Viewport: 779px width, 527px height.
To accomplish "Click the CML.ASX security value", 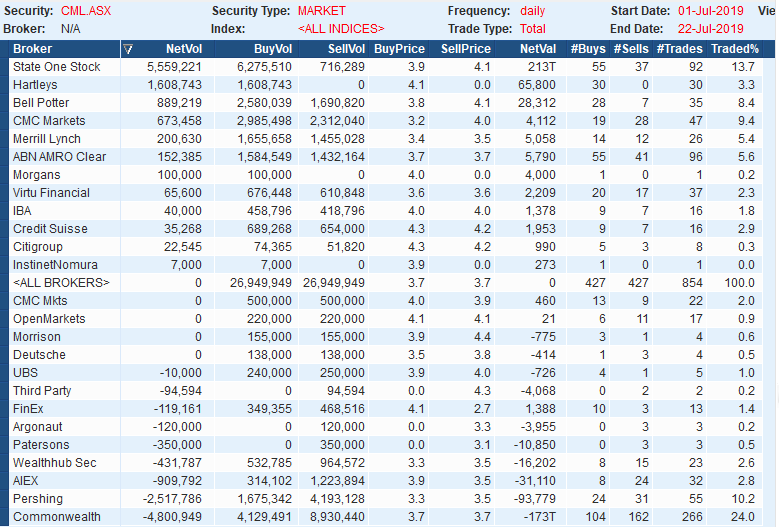I will coord(86,11).
